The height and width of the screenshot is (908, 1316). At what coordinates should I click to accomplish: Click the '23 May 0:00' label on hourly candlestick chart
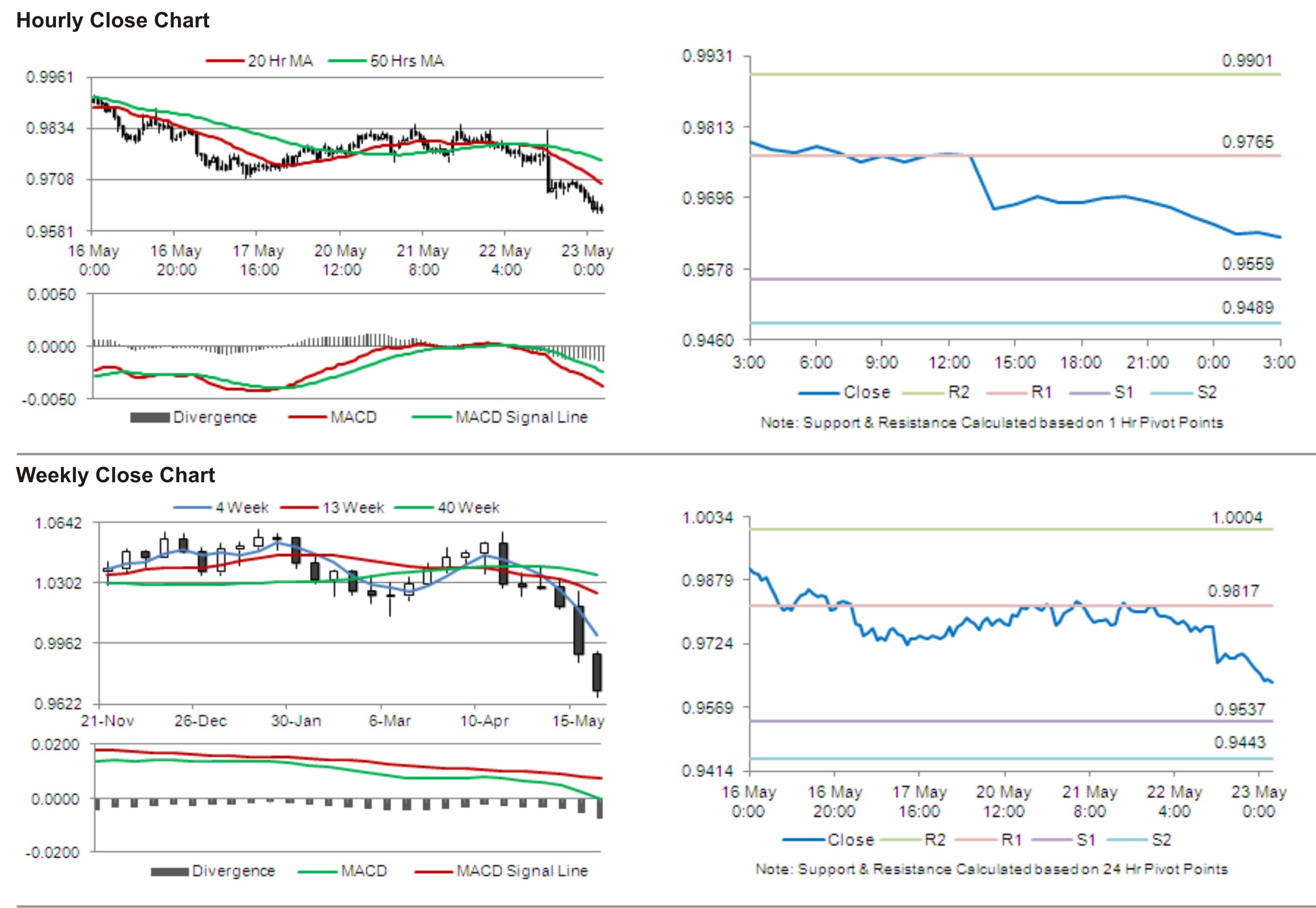587,260
